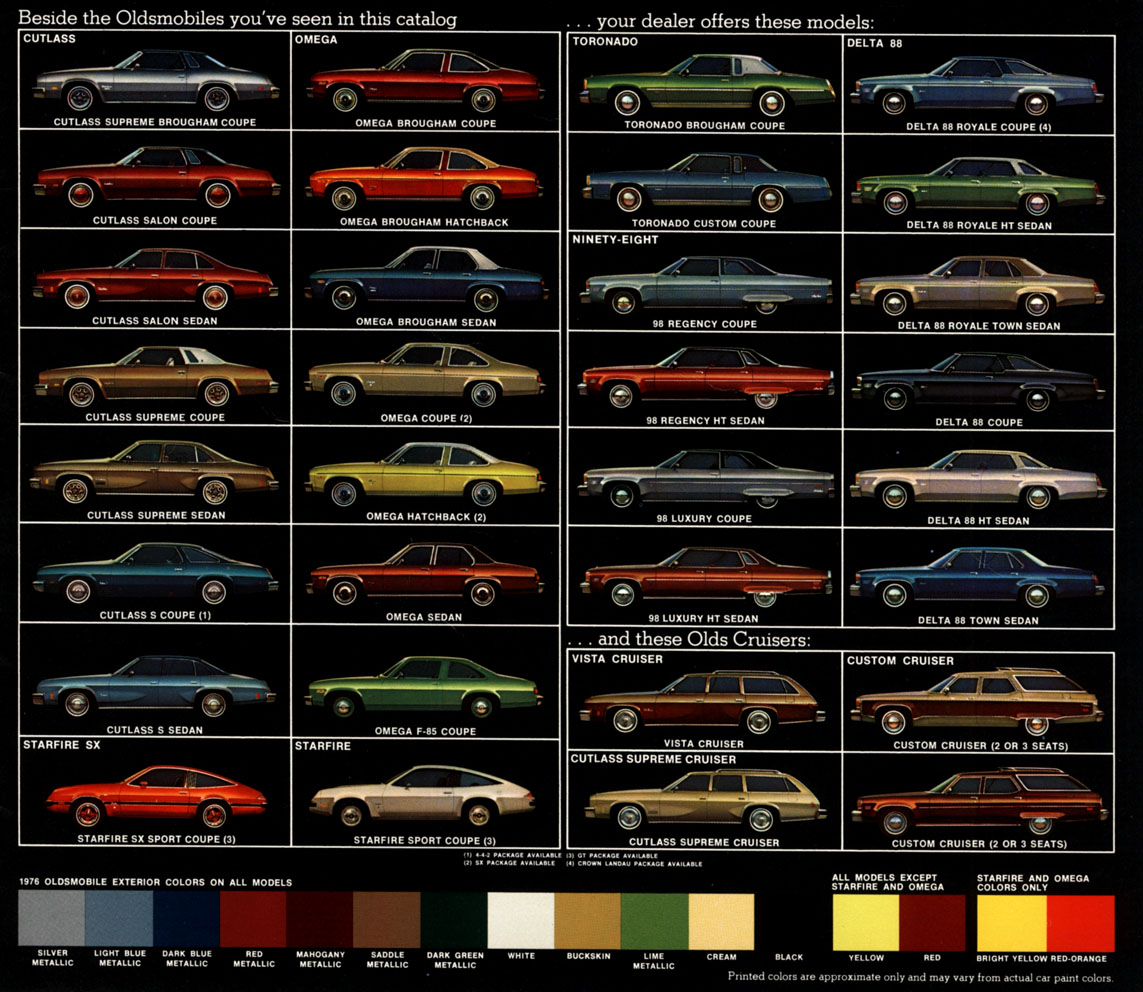Select "your dealer offers these models" headline

[x=720, y=22]
